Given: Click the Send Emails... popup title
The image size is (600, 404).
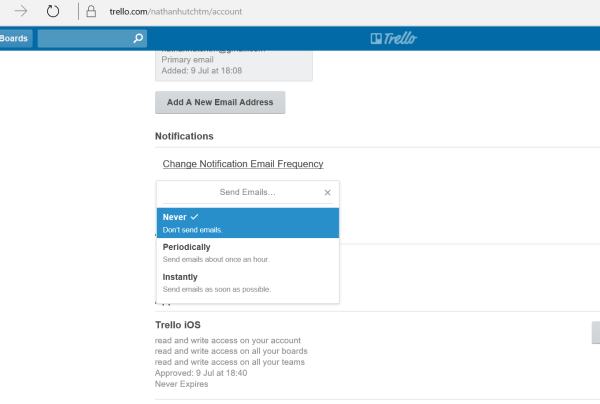Looking at the screenshot, I should click(x=247, y=192).
